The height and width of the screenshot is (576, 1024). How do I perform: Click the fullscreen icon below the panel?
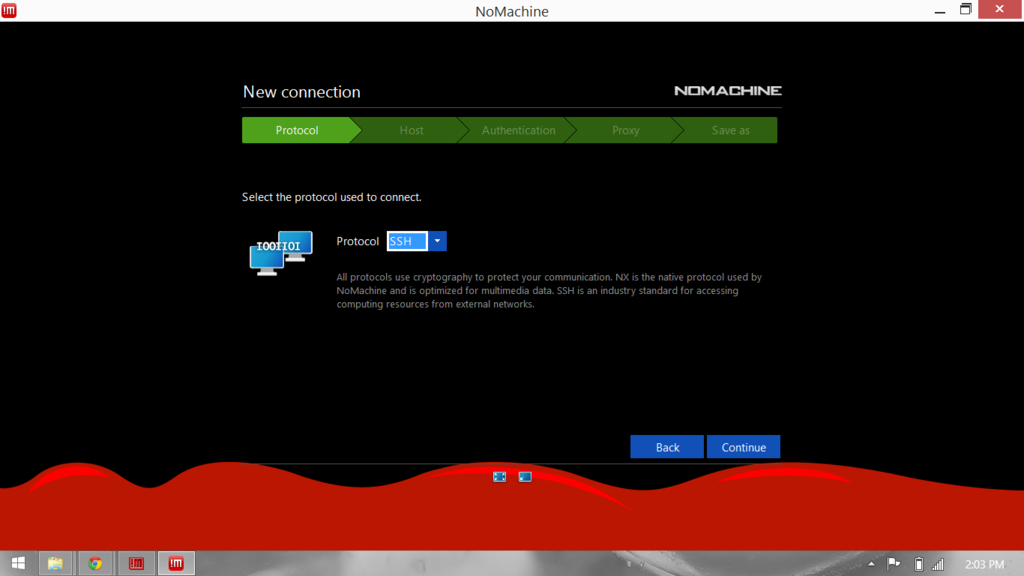[x=500, y=477]
